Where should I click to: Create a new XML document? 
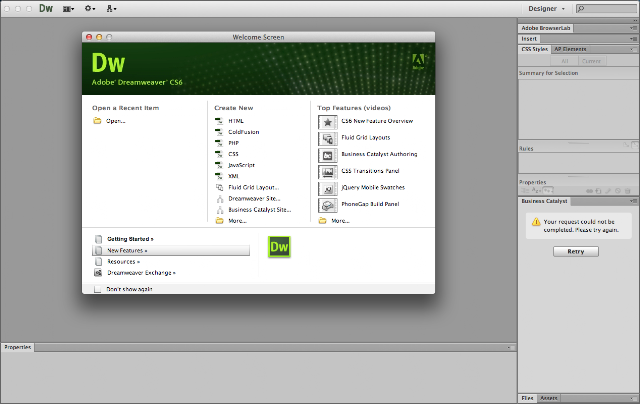pos(233,176)
